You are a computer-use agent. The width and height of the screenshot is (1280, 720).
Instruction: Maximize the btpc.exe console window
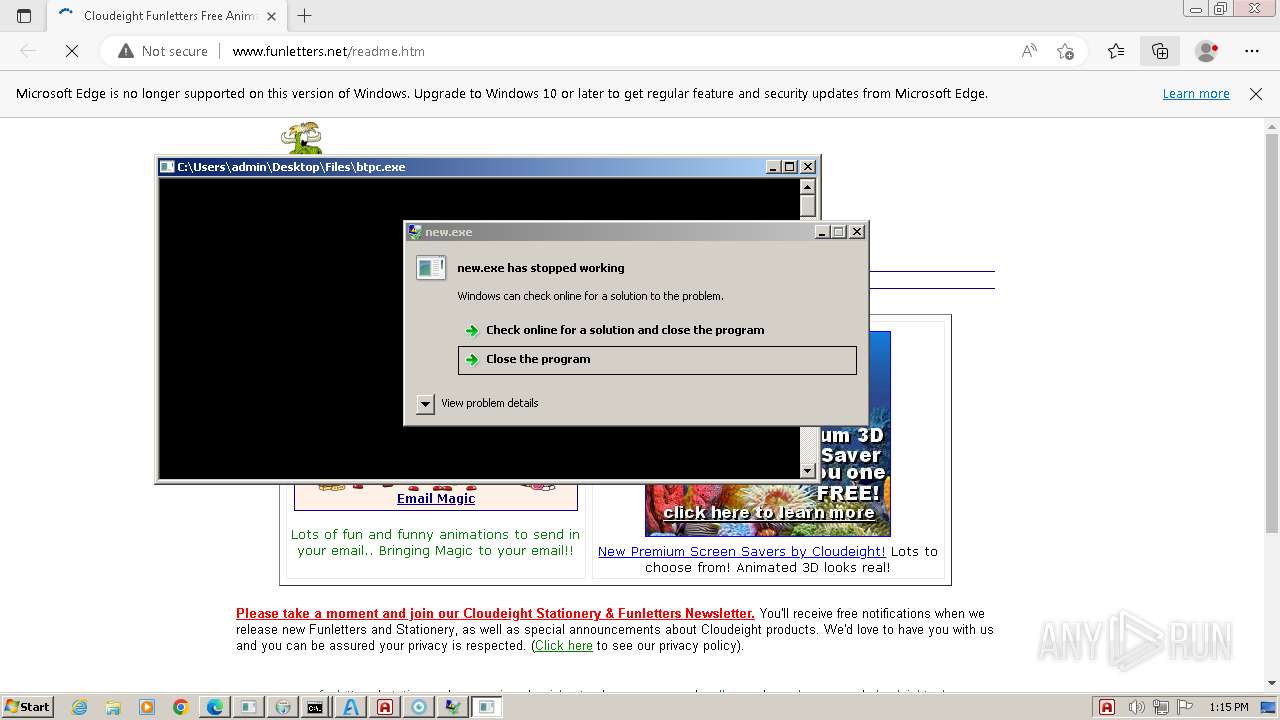790,167
